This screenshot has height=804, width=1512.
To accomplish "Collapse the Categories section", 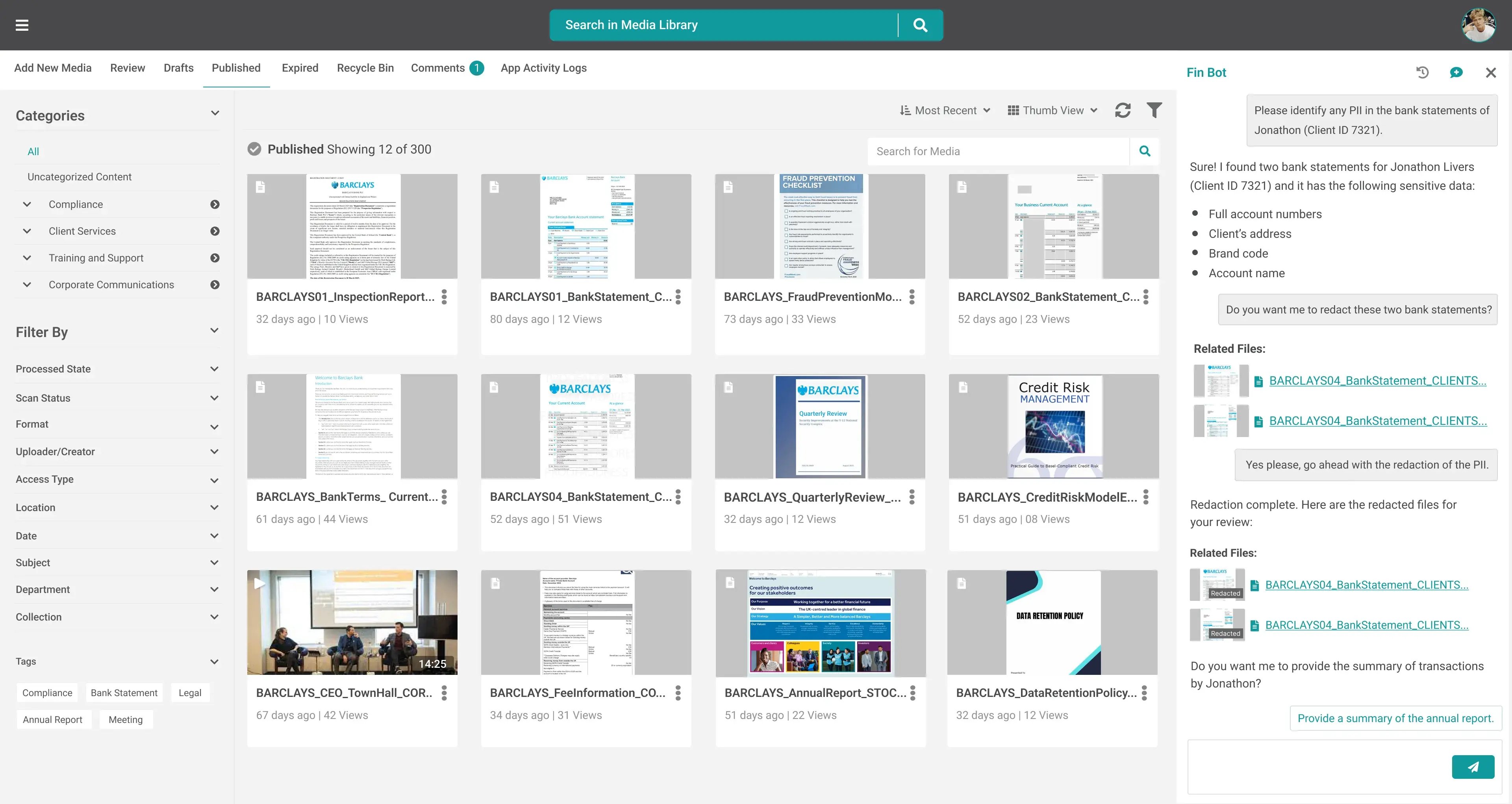I will 215,113.
